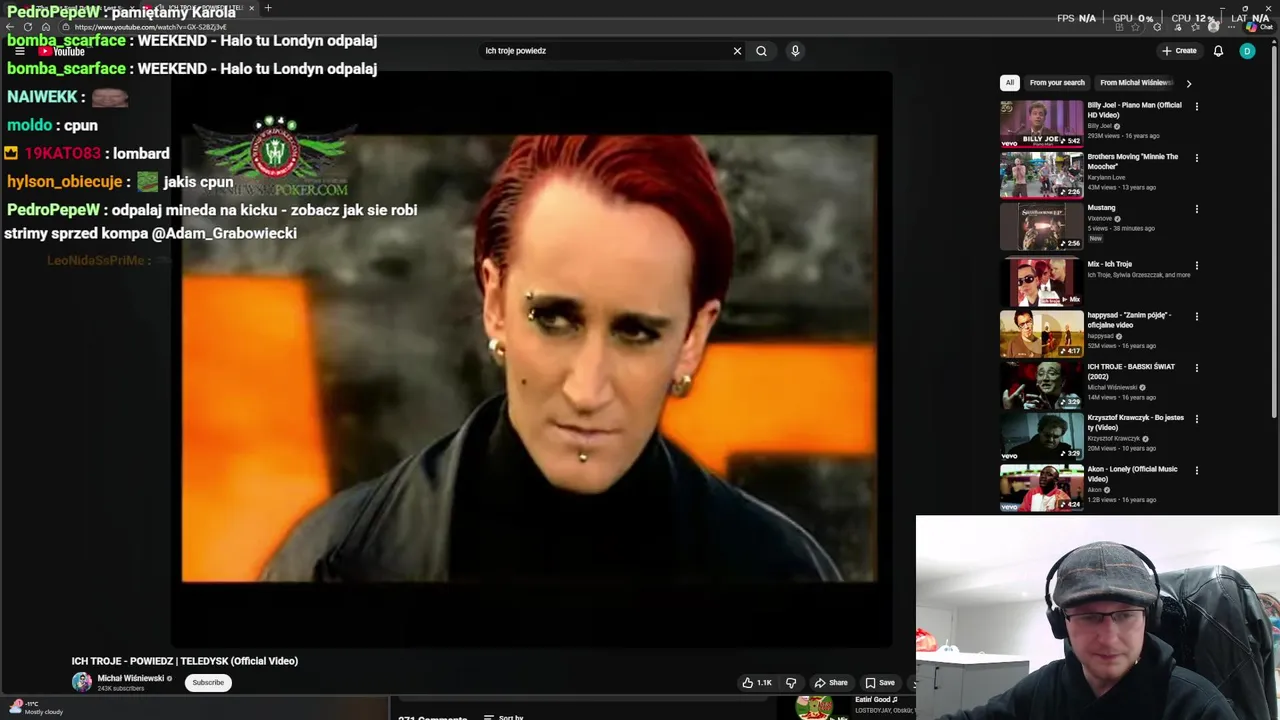Viewport: 1280px width, 720px height.
Task: Open options menu for happysad video
Action: 1197,317
